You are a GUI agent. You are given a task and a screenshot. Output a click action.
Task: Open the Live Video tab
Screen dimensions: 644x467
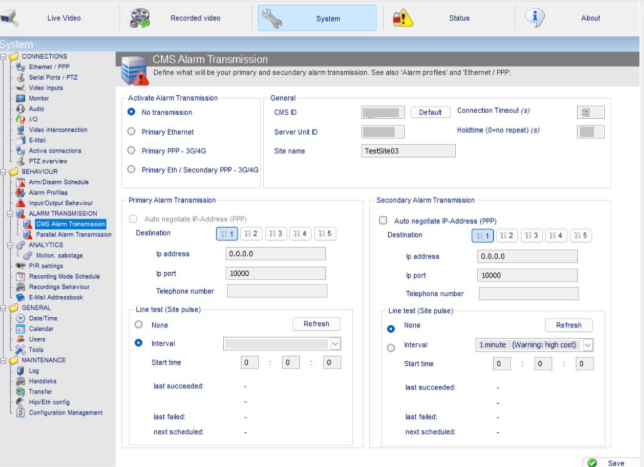58,18
